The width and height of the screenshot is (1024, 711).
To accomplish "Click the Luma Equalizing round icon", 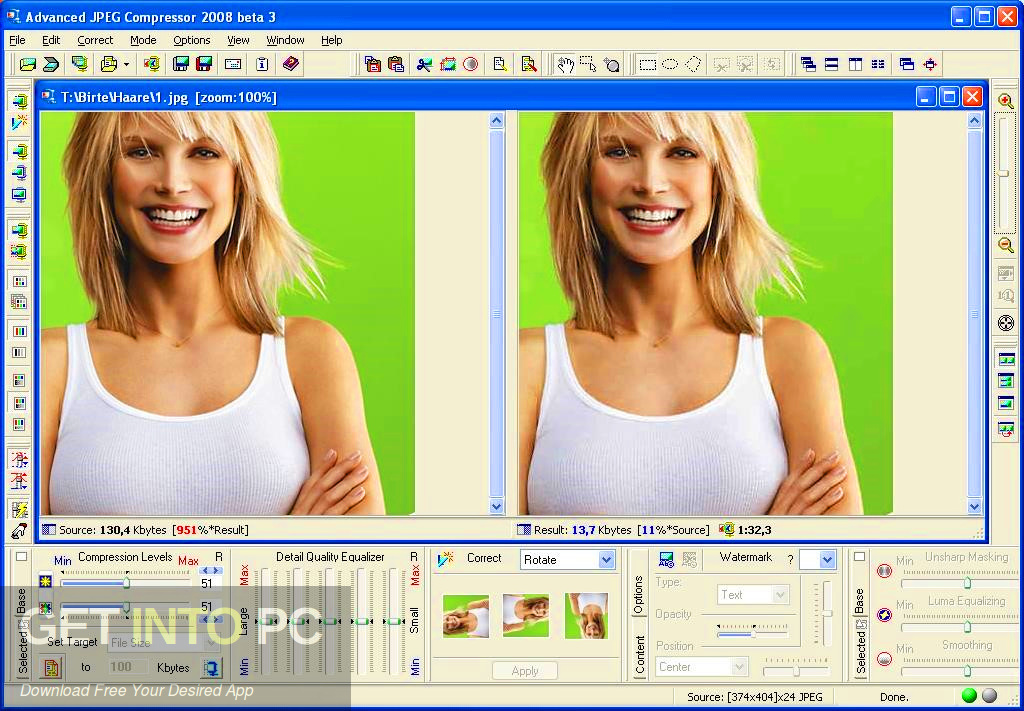I will click(x=884, y=614).
